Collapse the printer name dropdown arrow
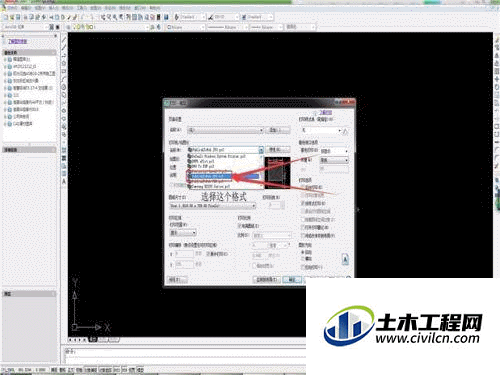This screenshot has height=375, width=500. point(261,150)
